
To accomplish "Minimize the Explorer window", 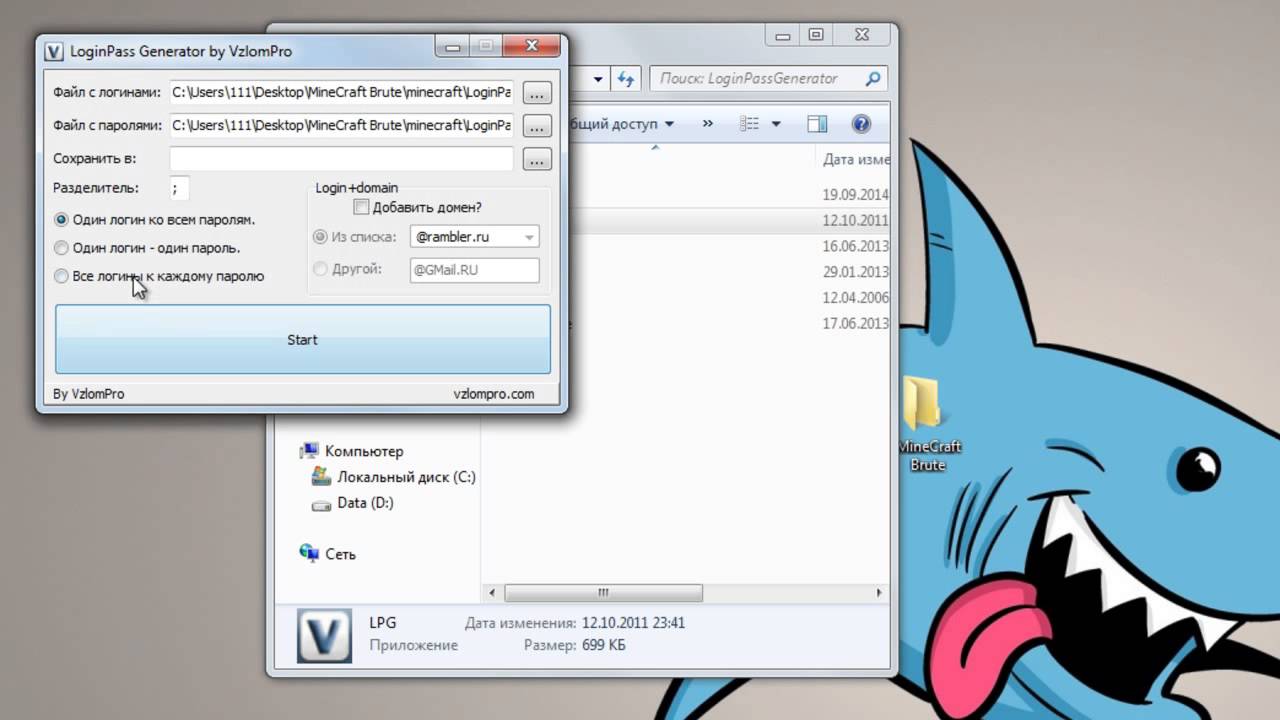I will pyautogui.click(x=783, y=34).
